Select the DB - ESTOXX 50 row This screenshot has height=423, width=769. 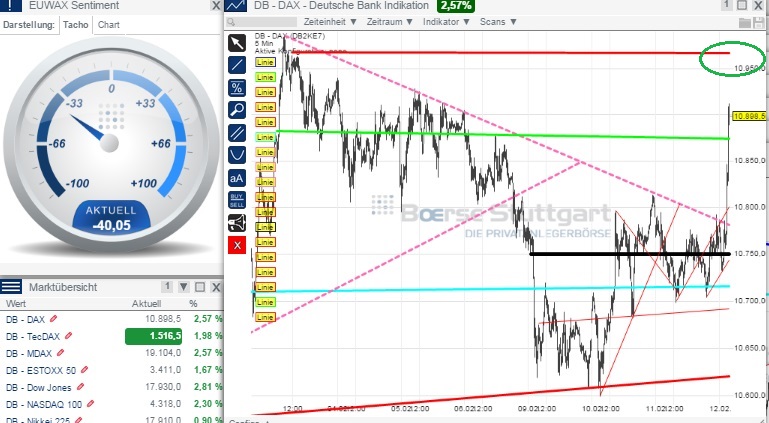112,370
